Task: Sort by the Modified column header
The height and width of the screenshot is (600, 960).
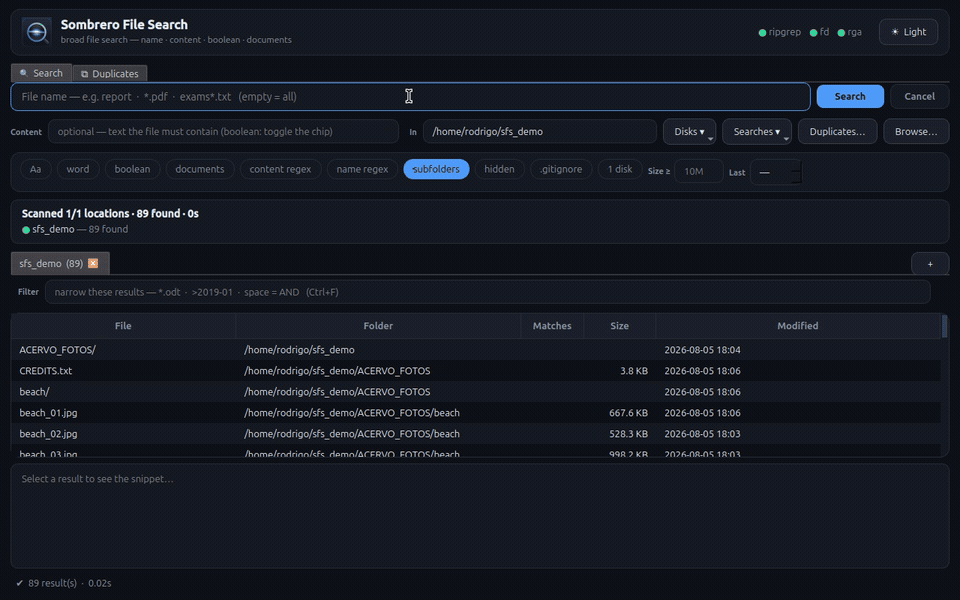Action: tap(798, 326)
